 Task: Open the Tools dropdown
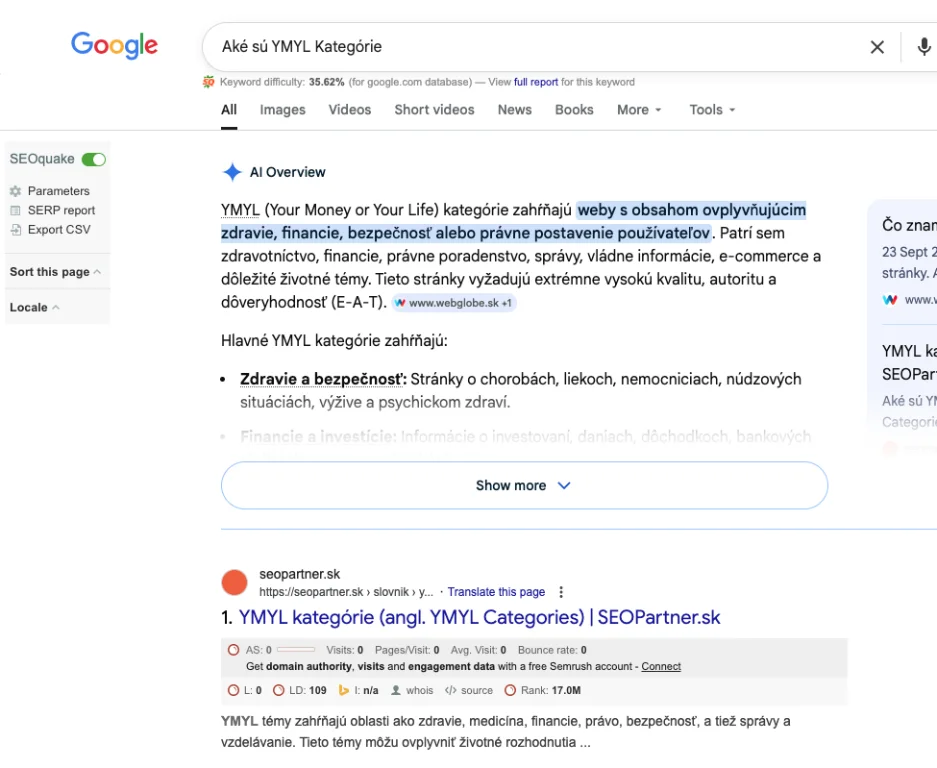[x=712, y=110]
